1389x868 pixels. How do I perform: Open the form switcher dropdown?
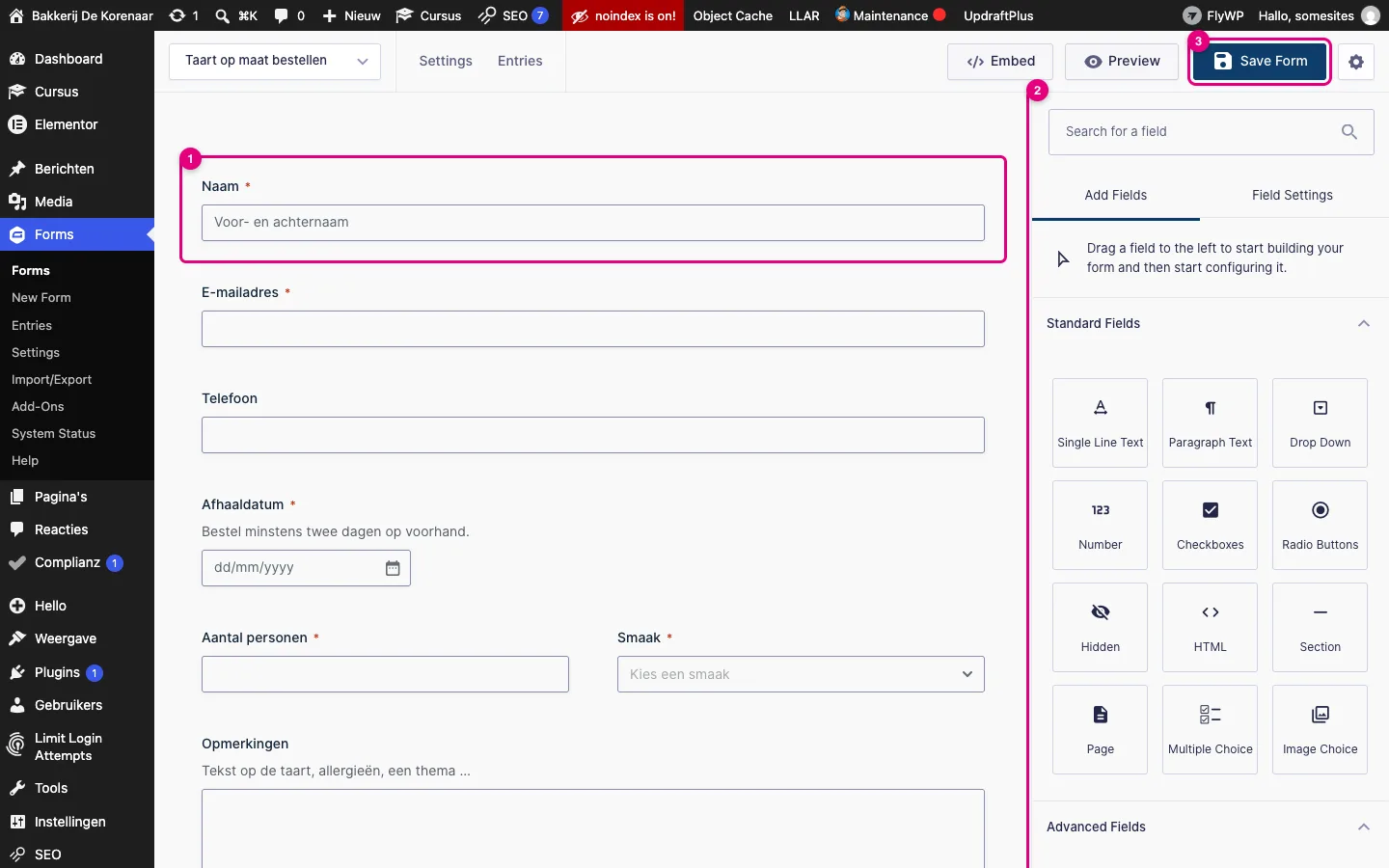tap(275, 61)
